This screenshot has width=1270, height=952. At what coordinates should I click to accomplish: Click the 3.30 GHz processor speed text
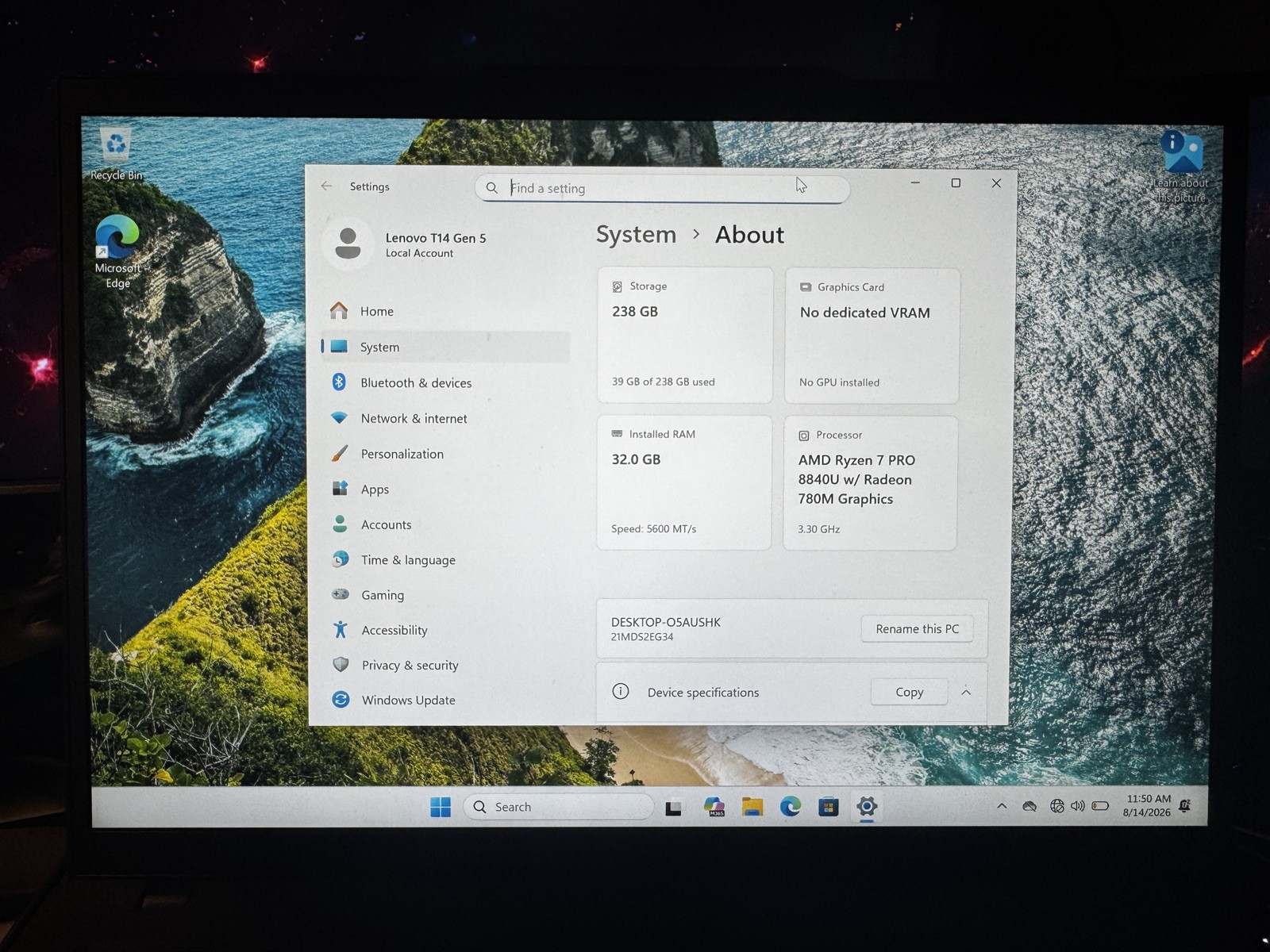point(818,529)
